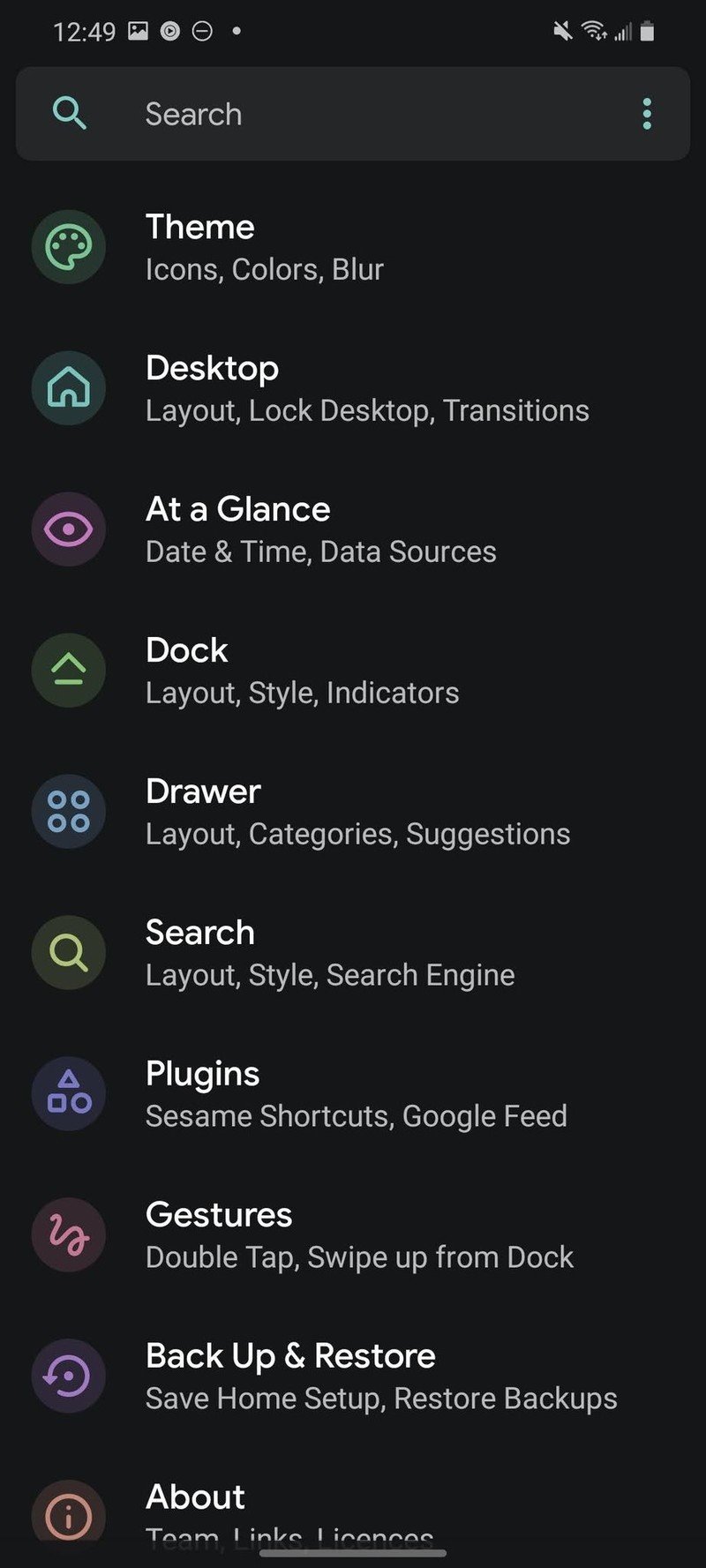
Task: Tap the At a Glance eye icon
Action: [69, 529]
